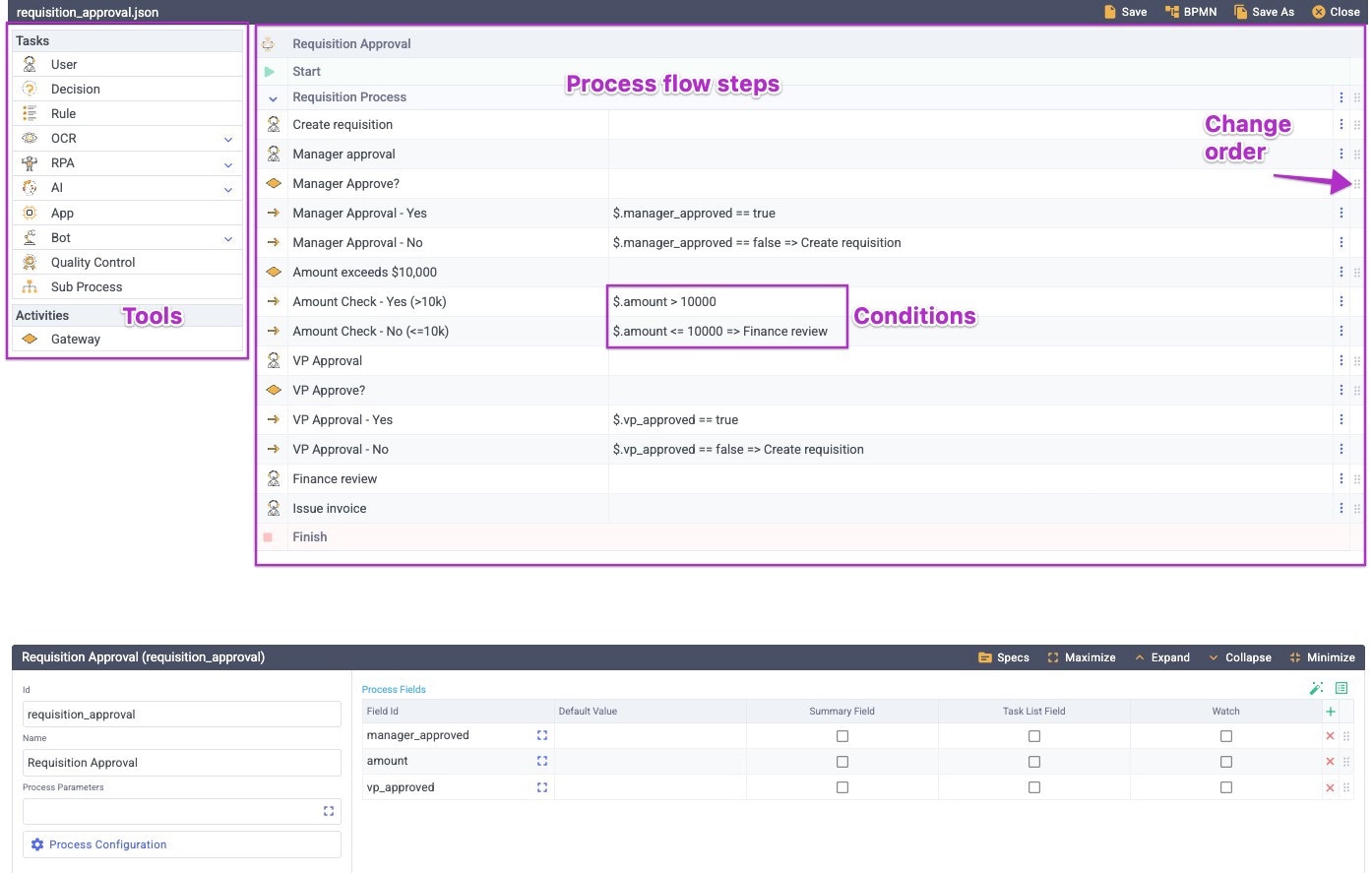
Task: Click the magic wand icon above Process Fields
Action: (x=1316, y=688)
